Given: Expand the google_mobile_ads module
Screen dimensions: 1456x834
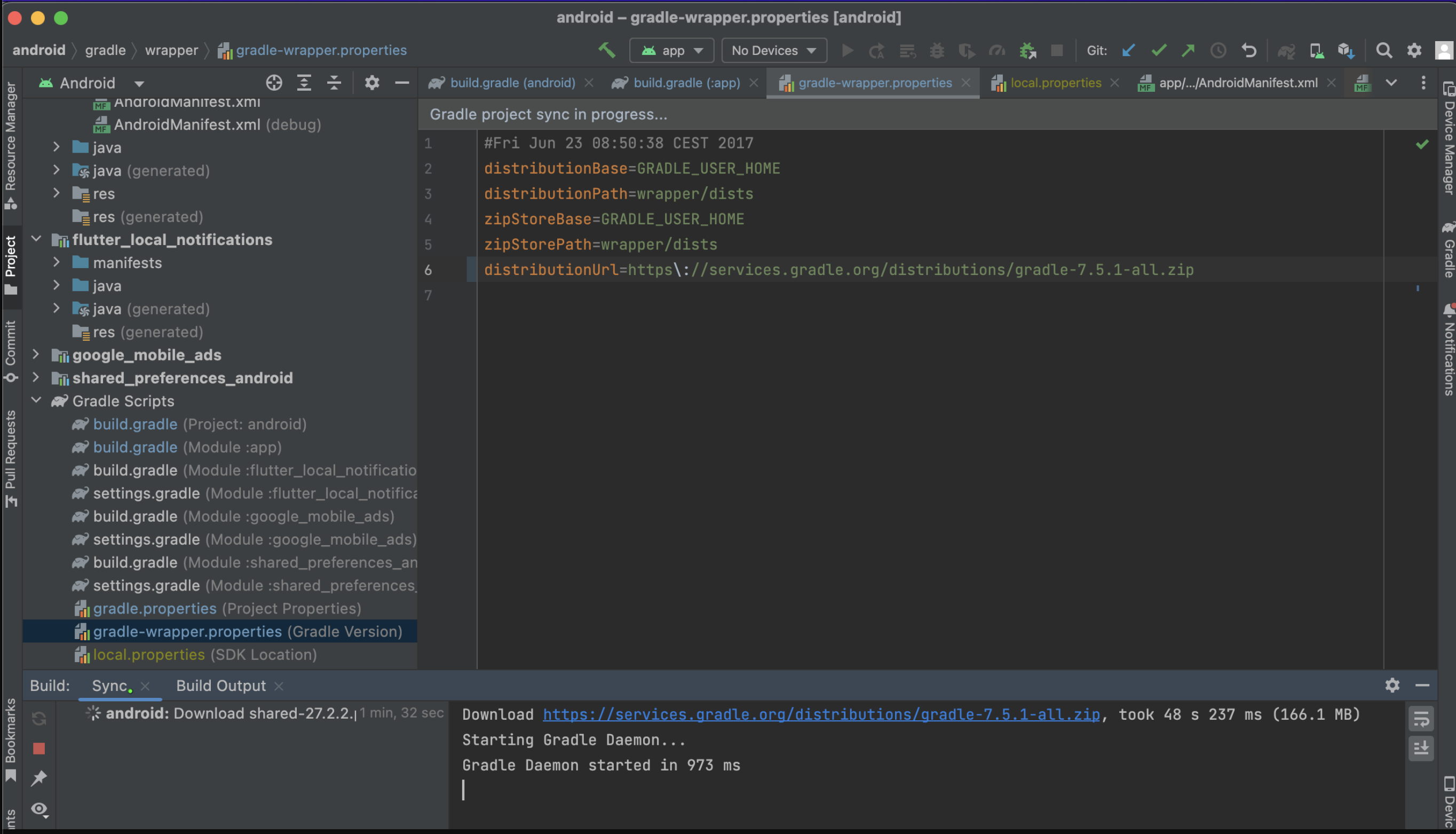Looking at the screenshot, I should [x=36, y=355].
